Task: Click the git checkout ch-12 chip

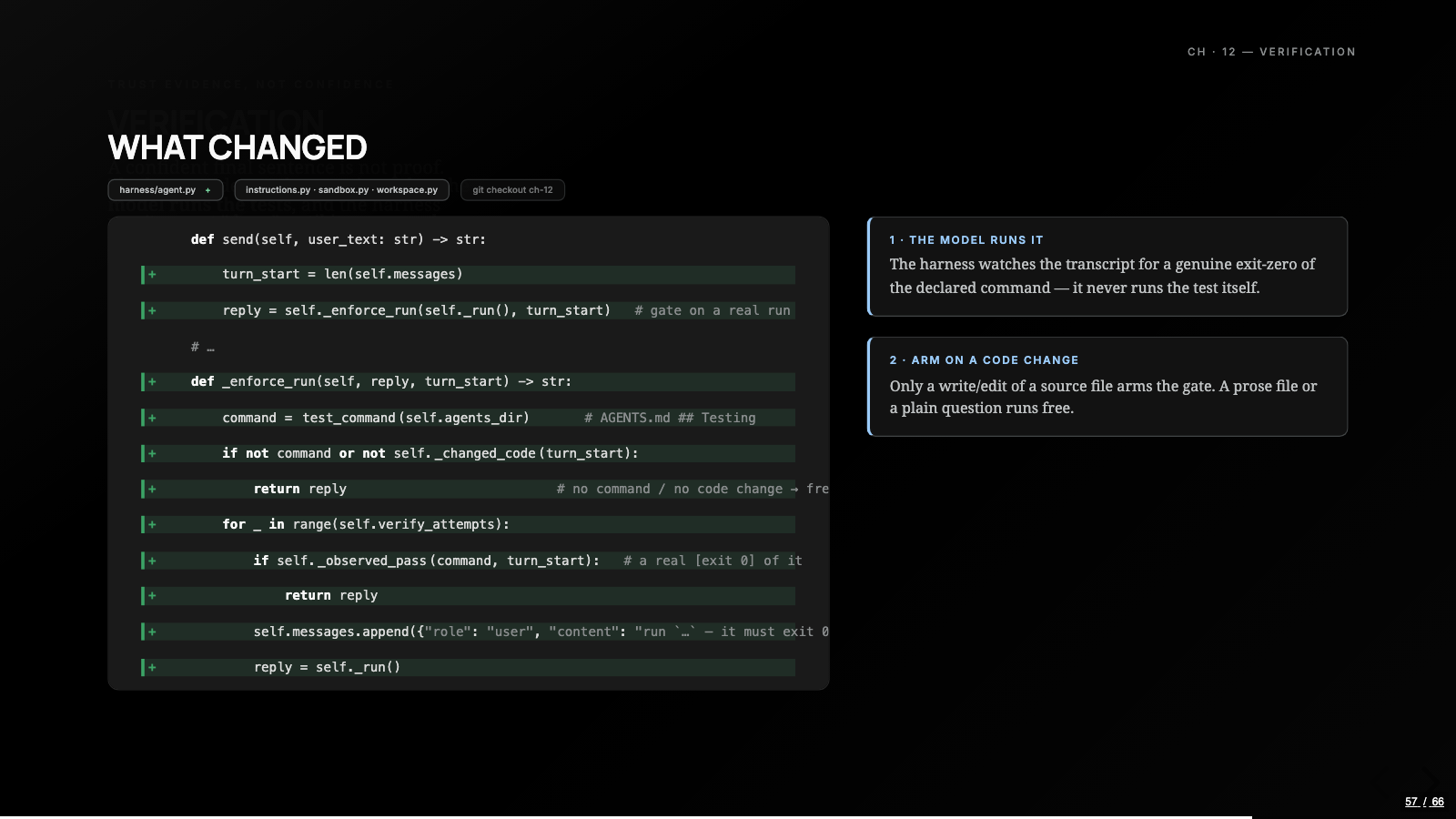Action: click(x=512, y=190)
